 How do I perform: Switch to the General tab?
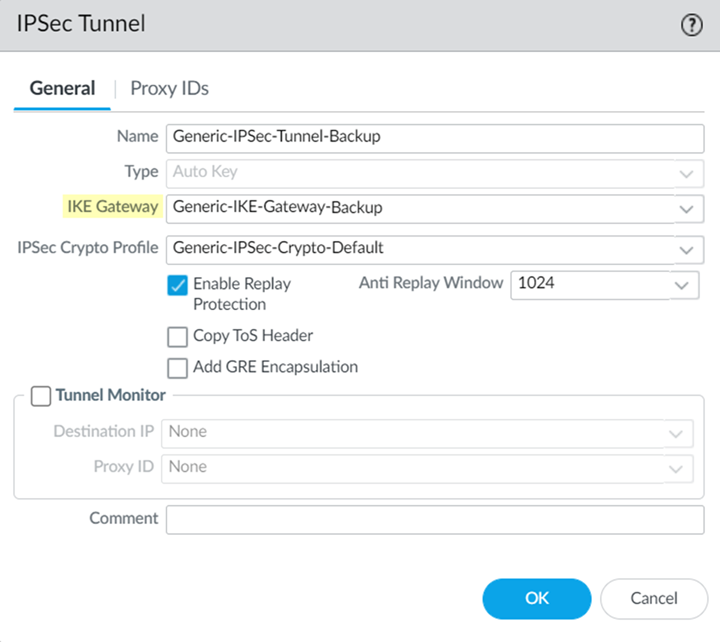pos(62,88)
